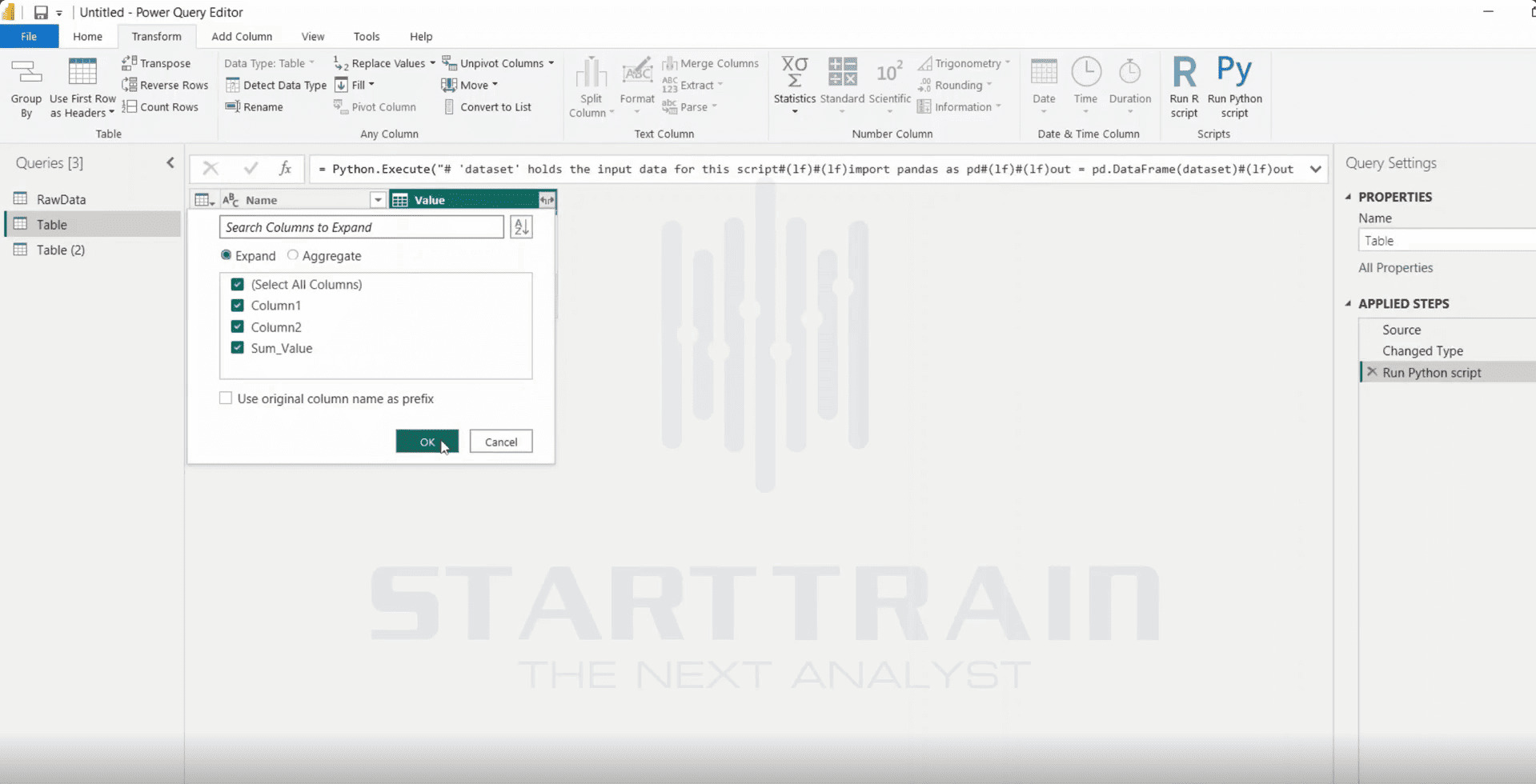Screen dimensions: 1536x784
Task: Click the Search Columns to Expand field
Action: (362, 227)
